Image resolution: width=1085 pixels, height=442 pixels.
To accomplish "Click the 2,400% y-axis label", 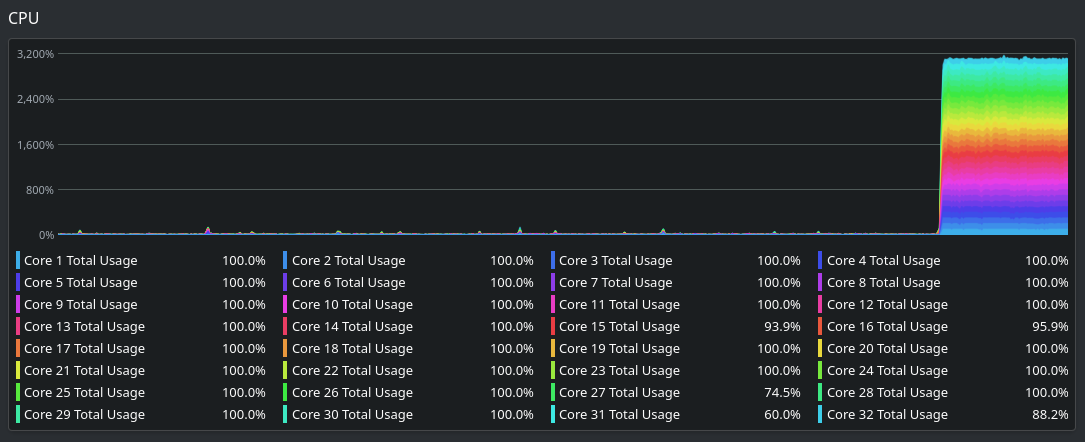I will [x=35, y=99].
